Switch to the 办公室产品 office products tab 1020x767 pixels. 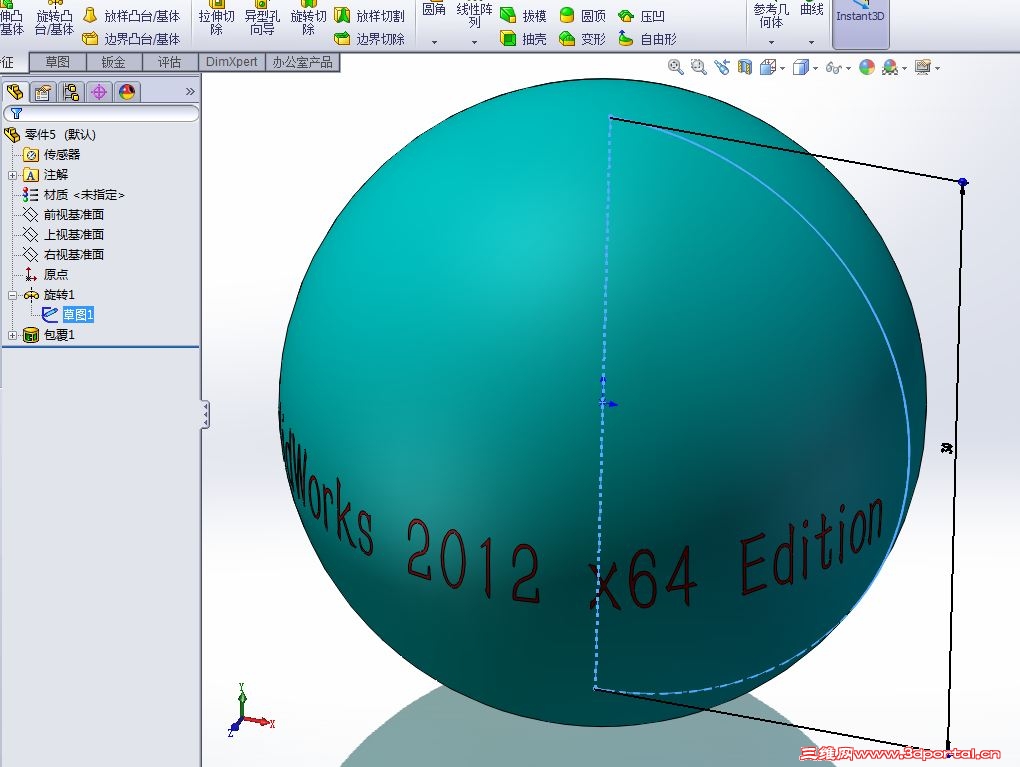point(302,62)
